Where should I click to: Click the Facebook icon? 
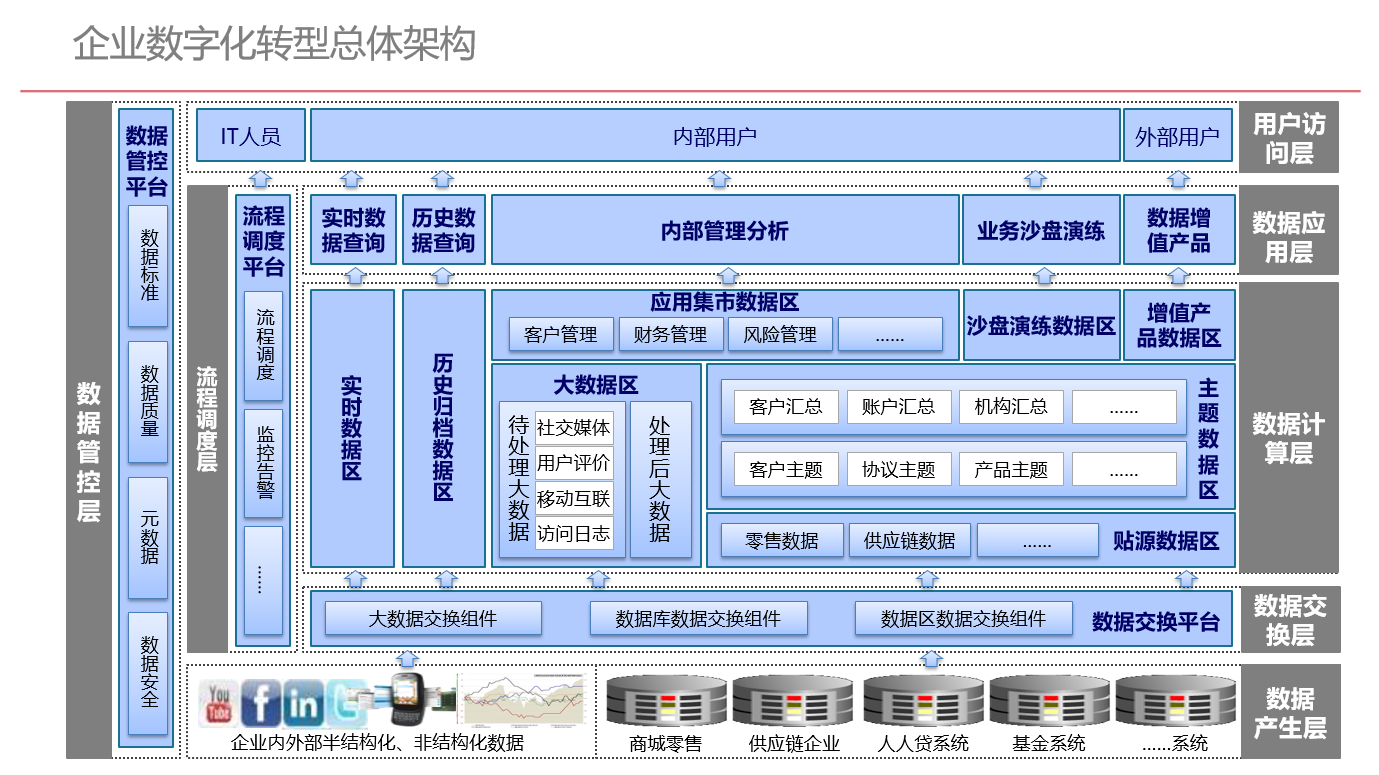tap(261, 703)
